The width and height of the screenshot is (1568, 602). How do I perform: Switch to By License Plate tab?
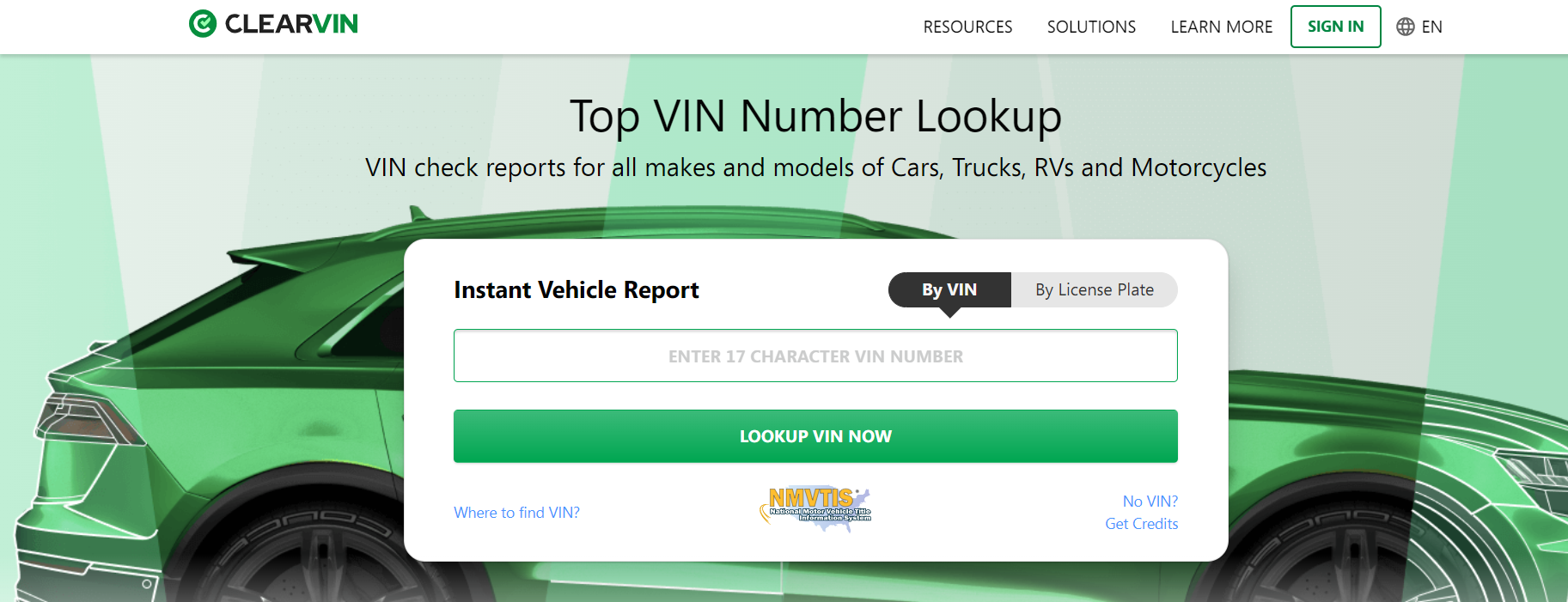[1095, 289]
